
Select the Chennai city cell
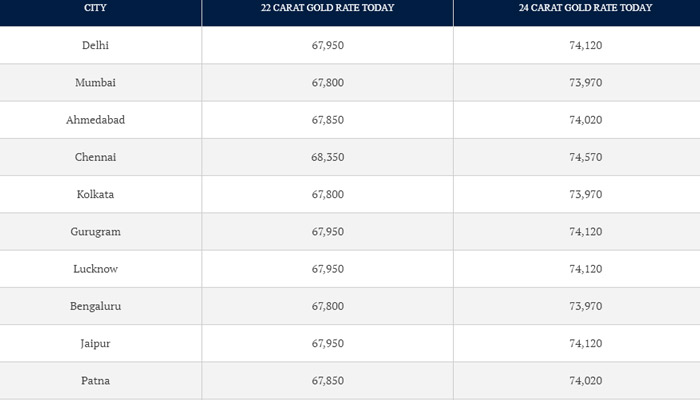pos(97,157)
